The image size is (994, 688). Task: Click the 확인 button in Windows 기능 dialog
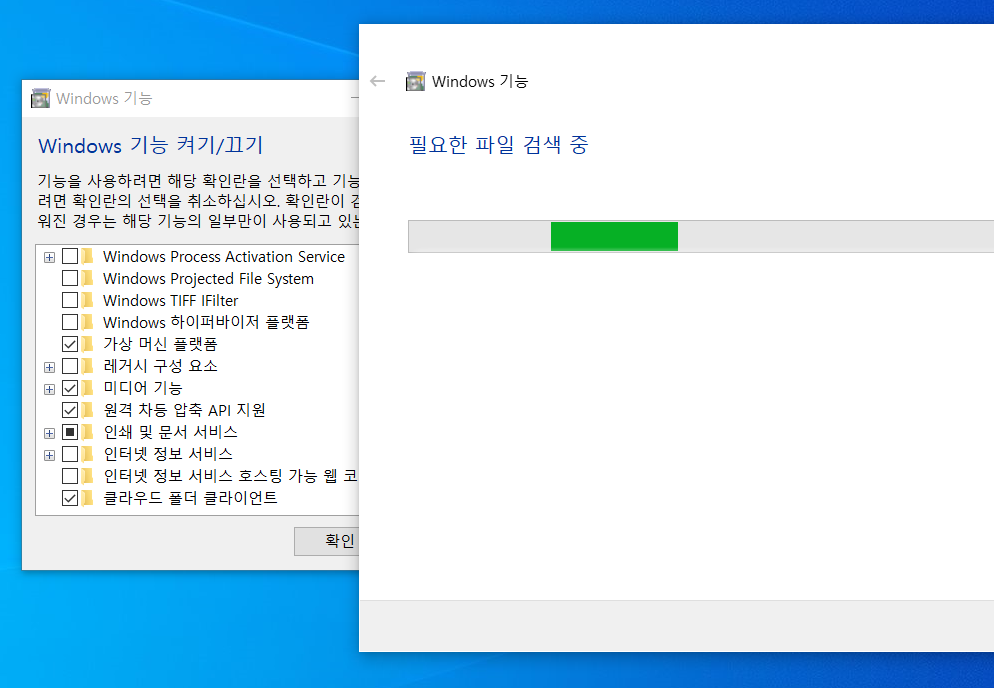pyautogui.click(x=327, y=541)
